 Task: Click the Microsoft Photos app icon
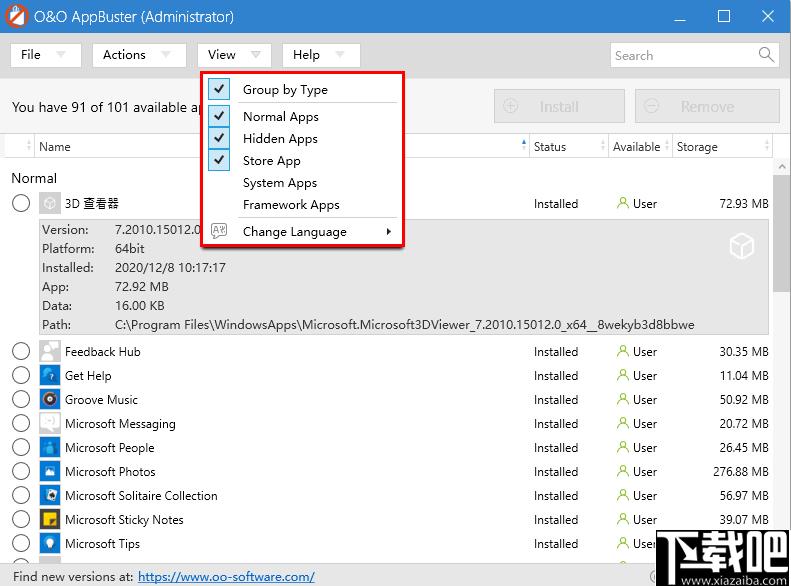click(49, 472)
